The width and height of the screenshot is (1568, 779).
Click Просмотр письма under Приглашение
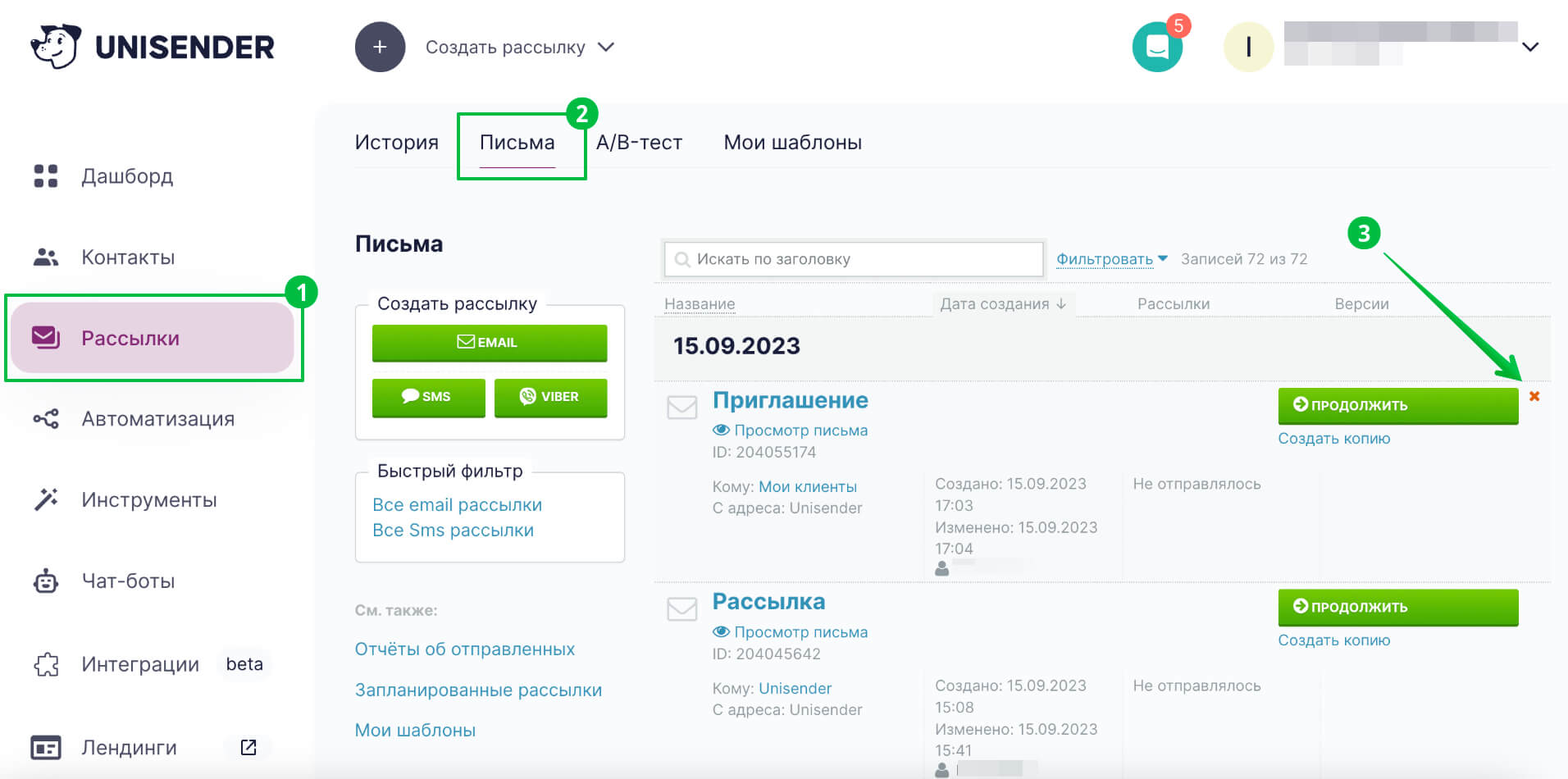[800, 430]
